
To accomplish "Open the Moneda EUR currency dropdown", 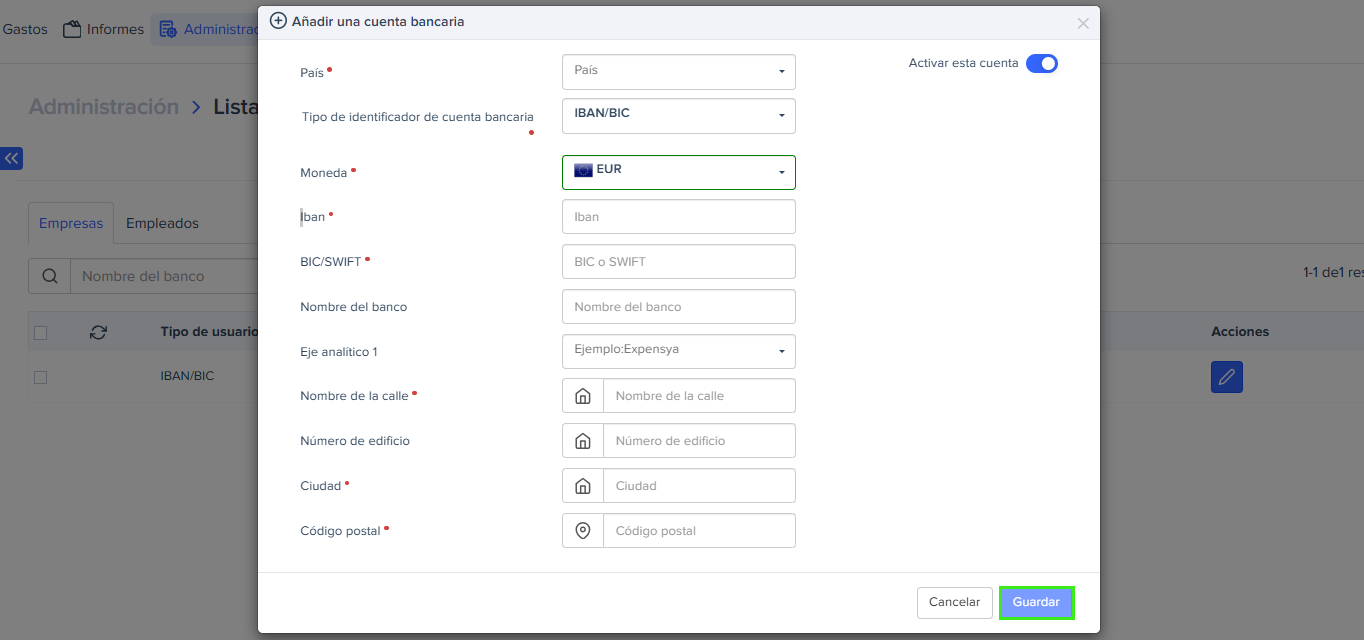I will (678, 172).
